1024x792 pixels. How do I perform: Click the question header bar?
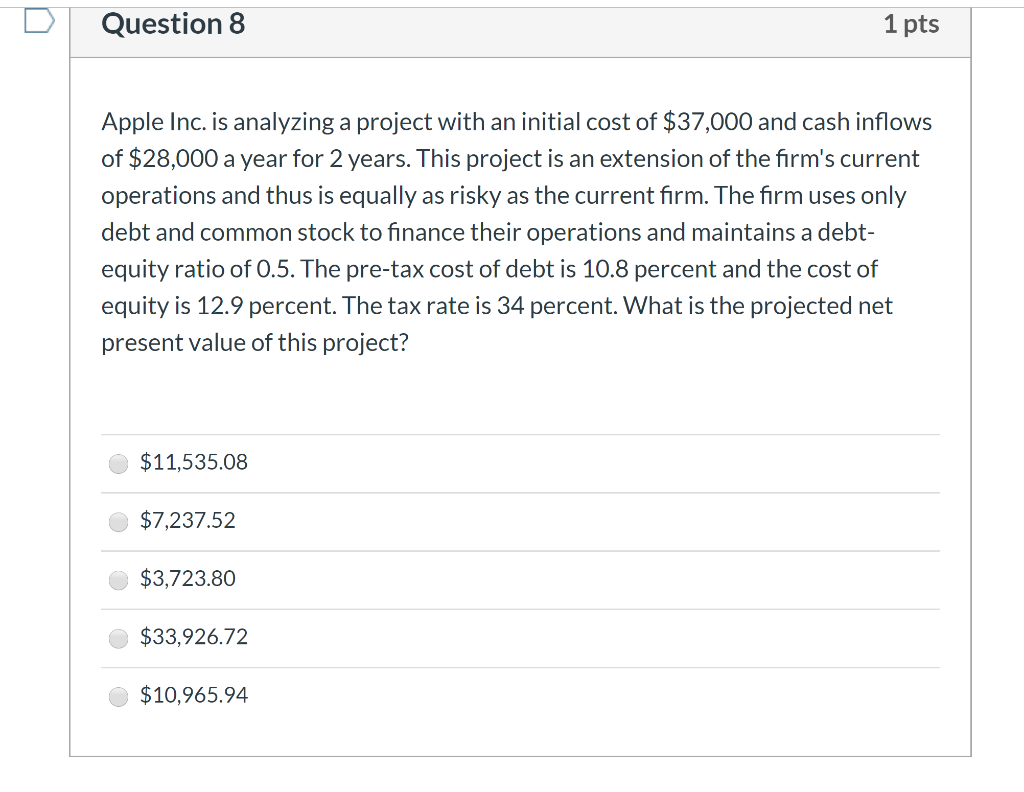520,30
